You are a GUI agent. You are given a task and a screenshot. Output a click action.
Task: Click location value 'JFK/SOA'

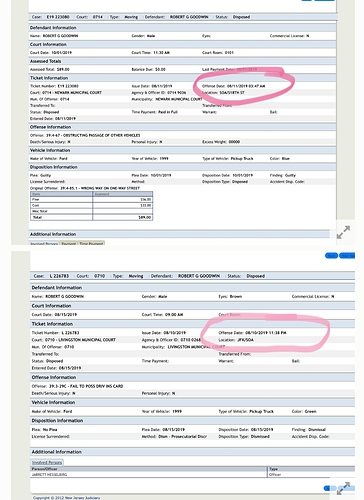(x=246, y=340)
